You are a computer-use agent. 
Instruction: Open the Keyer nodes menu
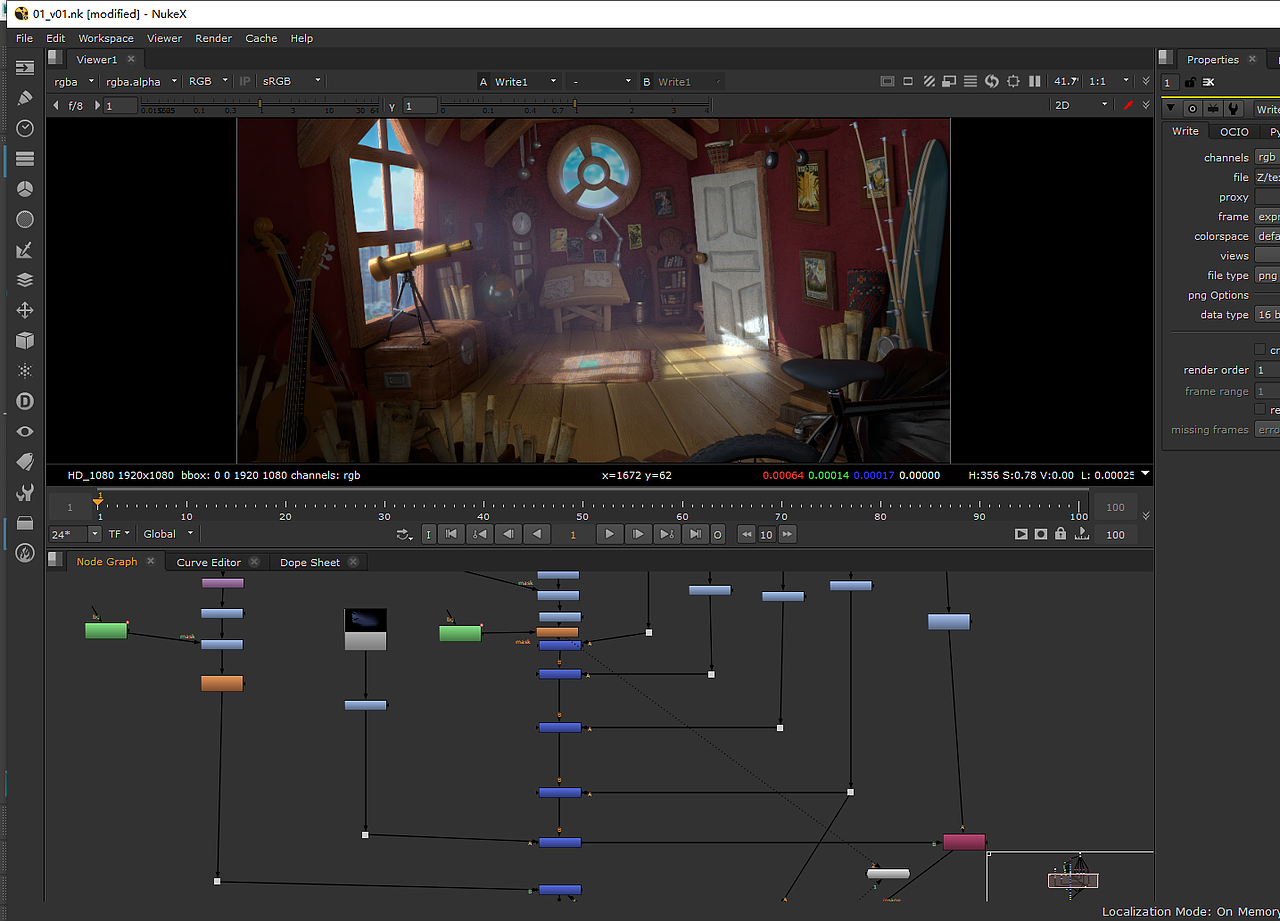click(x=25, y=249)
